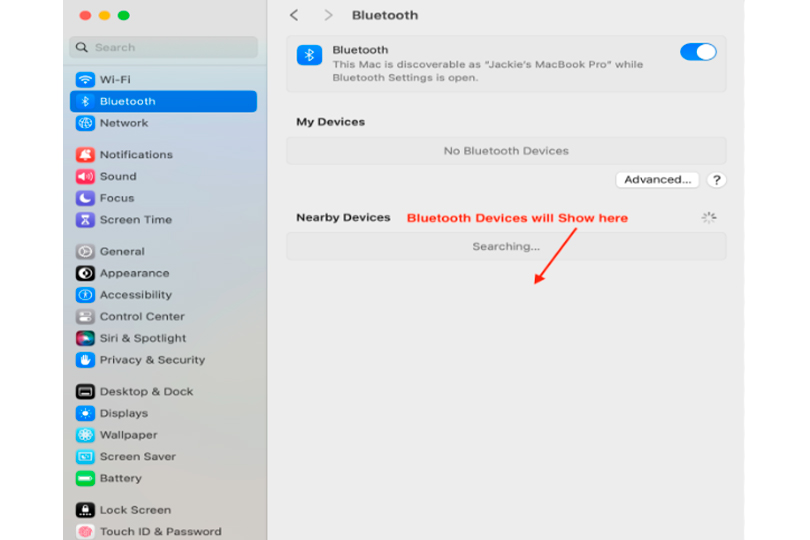Click the Wi-Fi icon in sidebar
810x540 pixels.
tap(85, 80)
